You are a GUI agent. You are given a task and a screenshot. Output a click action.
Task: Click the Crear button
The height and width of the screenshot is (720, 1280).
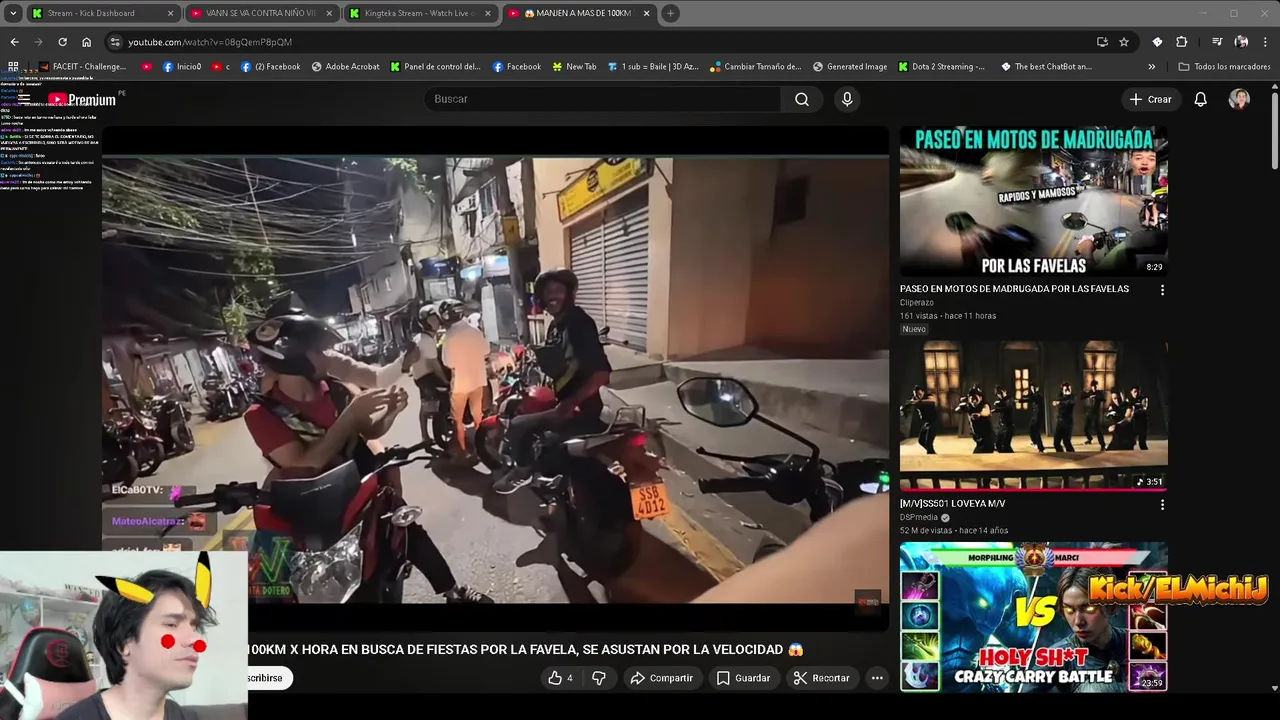pos(1150,99)
